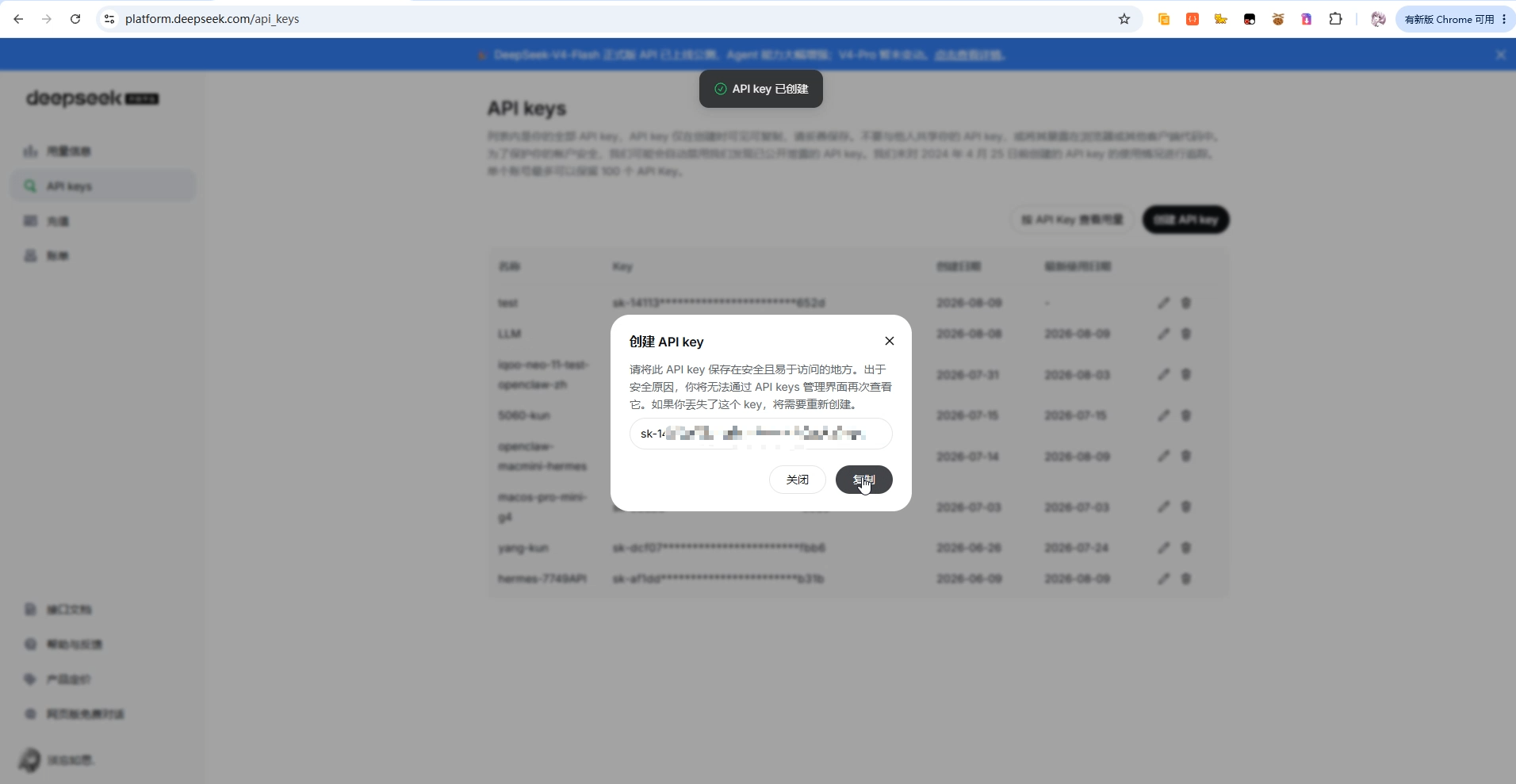
Task: Edit the openclaw-macmini-hermes key
Action: [x=1163, y=456]
